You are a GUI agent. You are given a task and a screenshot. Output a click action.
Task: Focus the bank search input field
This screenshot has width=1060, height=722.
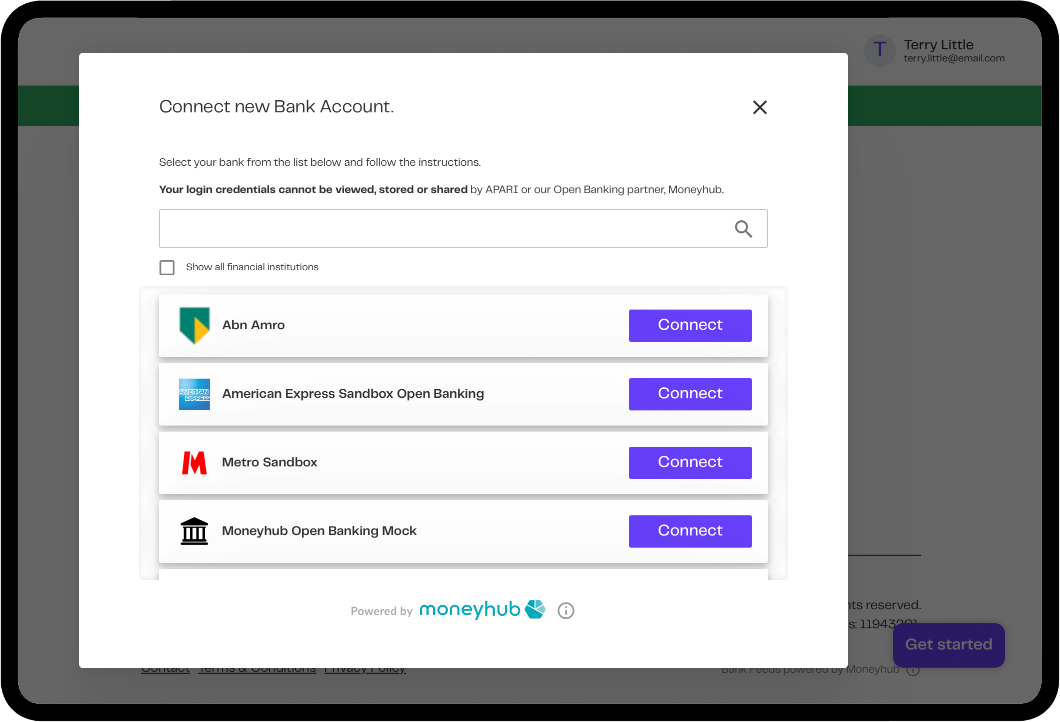click(x=463, y=228)
